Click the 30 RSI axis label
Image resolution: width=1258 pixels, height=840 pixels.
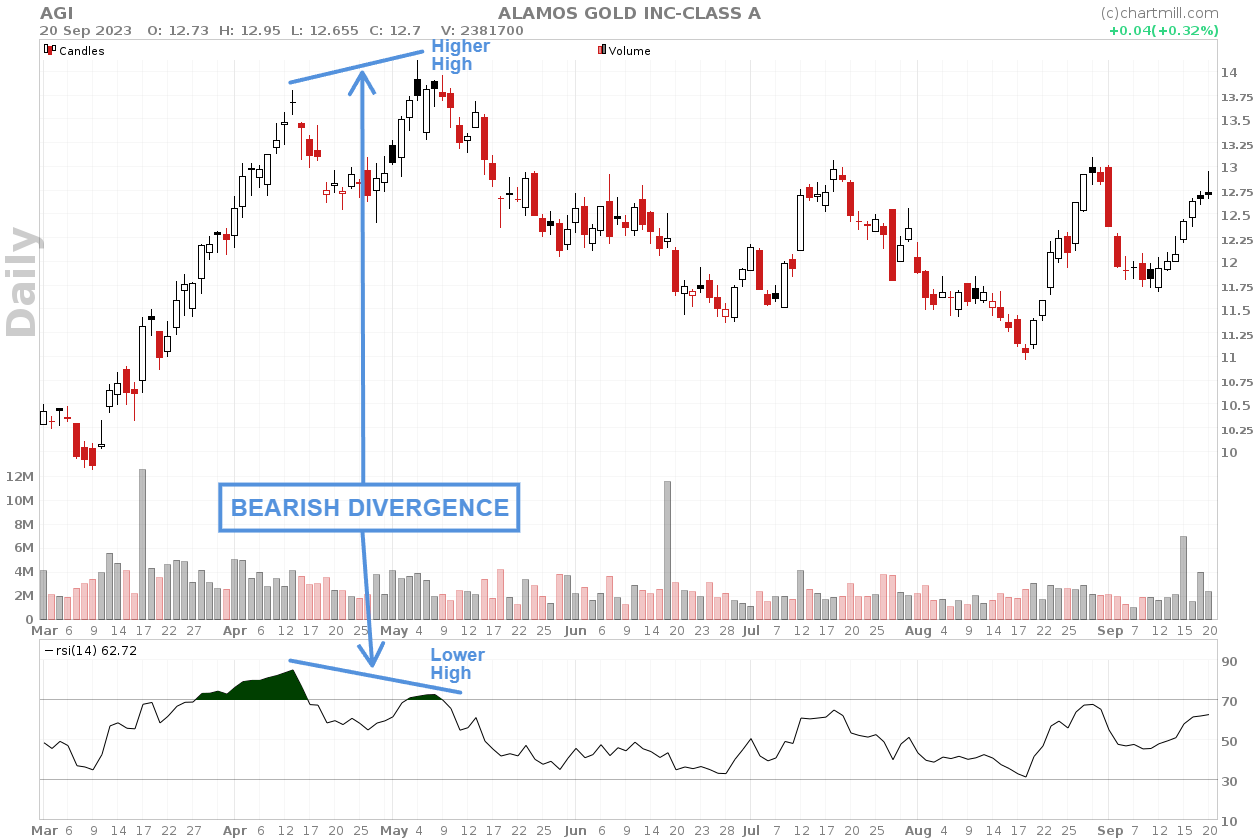[1229, 781]
